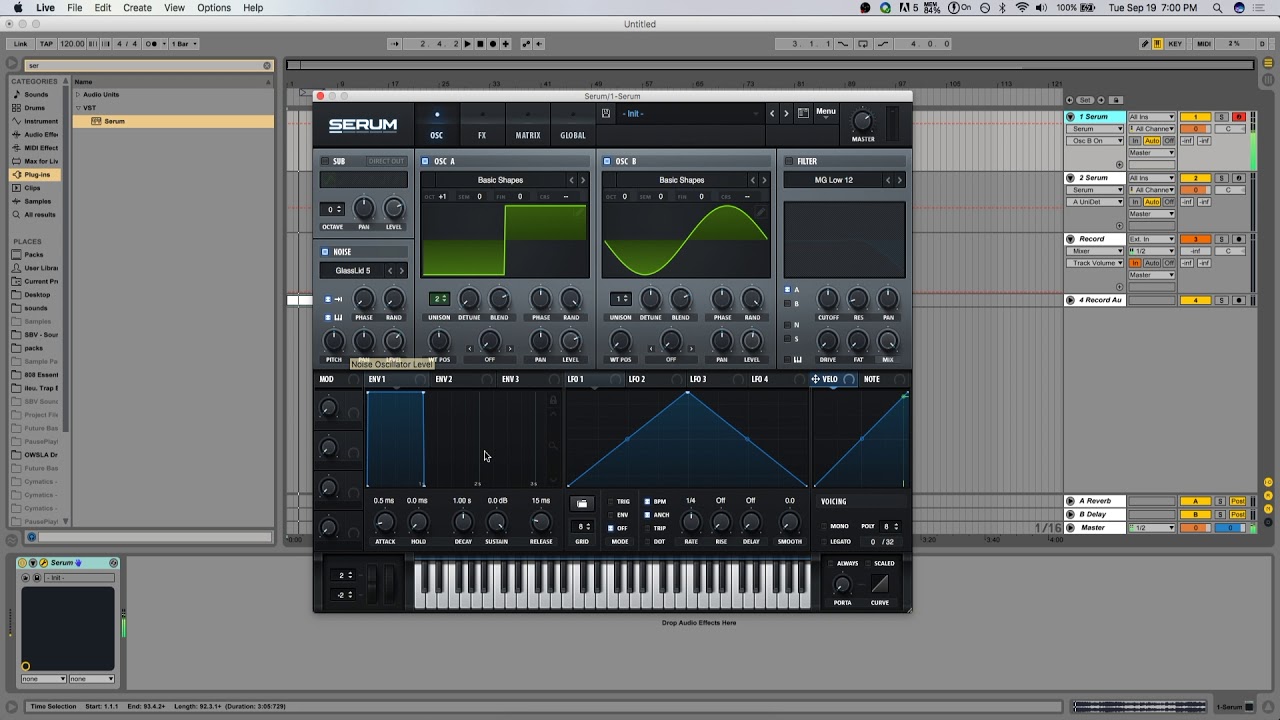Open the Serum preset browser icon

click(x=803, y=114)
